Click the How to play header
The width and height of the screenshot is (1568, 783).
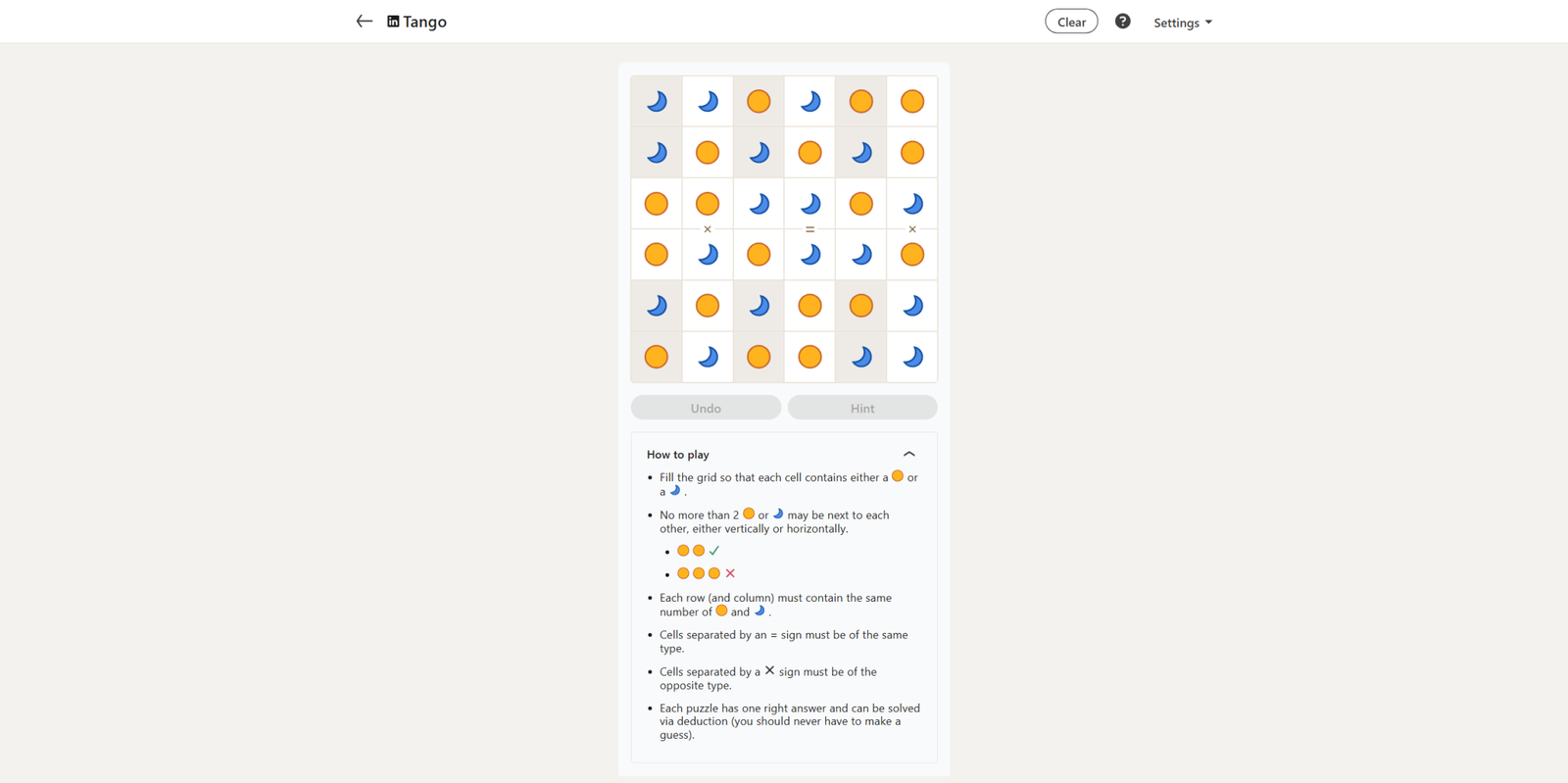678,455
